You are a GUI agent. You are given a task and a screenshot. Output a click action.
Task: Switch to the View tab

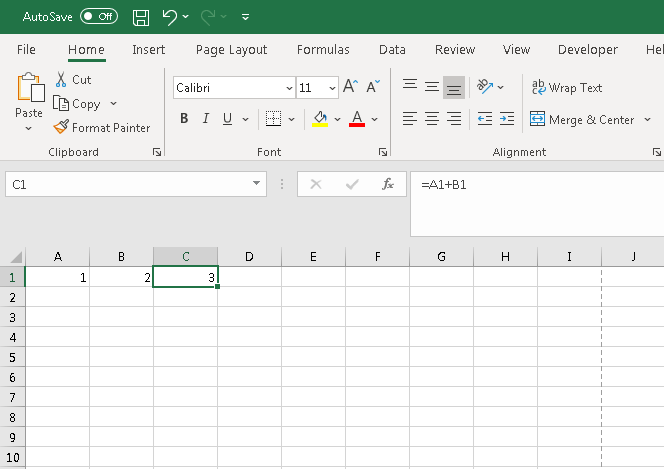point(516,50)
